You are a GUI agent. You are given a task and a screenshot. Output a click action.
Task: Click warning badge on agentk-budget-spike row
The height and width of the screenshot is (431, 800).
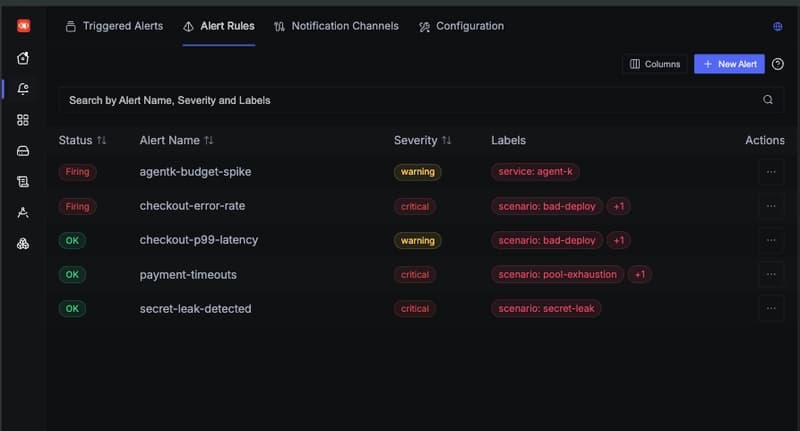coord(417,172)
